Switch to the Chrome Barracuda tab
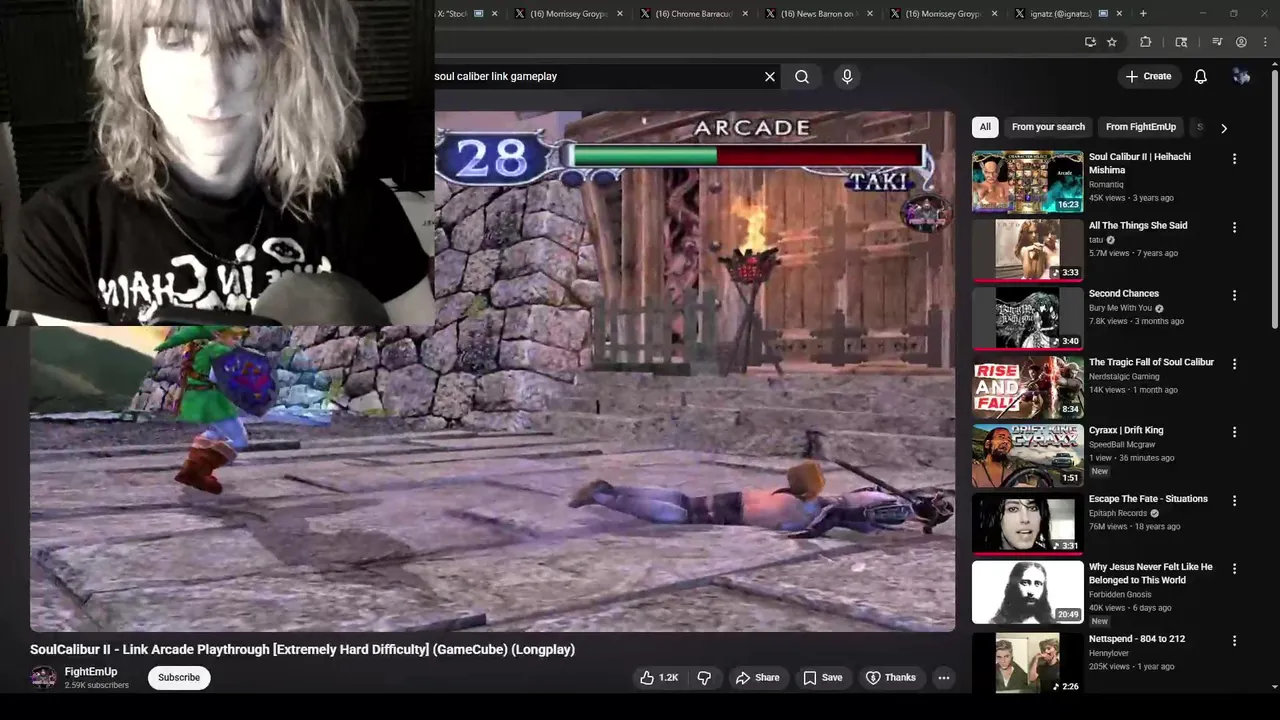1280x720 pixels. click(x=693, y=13)
